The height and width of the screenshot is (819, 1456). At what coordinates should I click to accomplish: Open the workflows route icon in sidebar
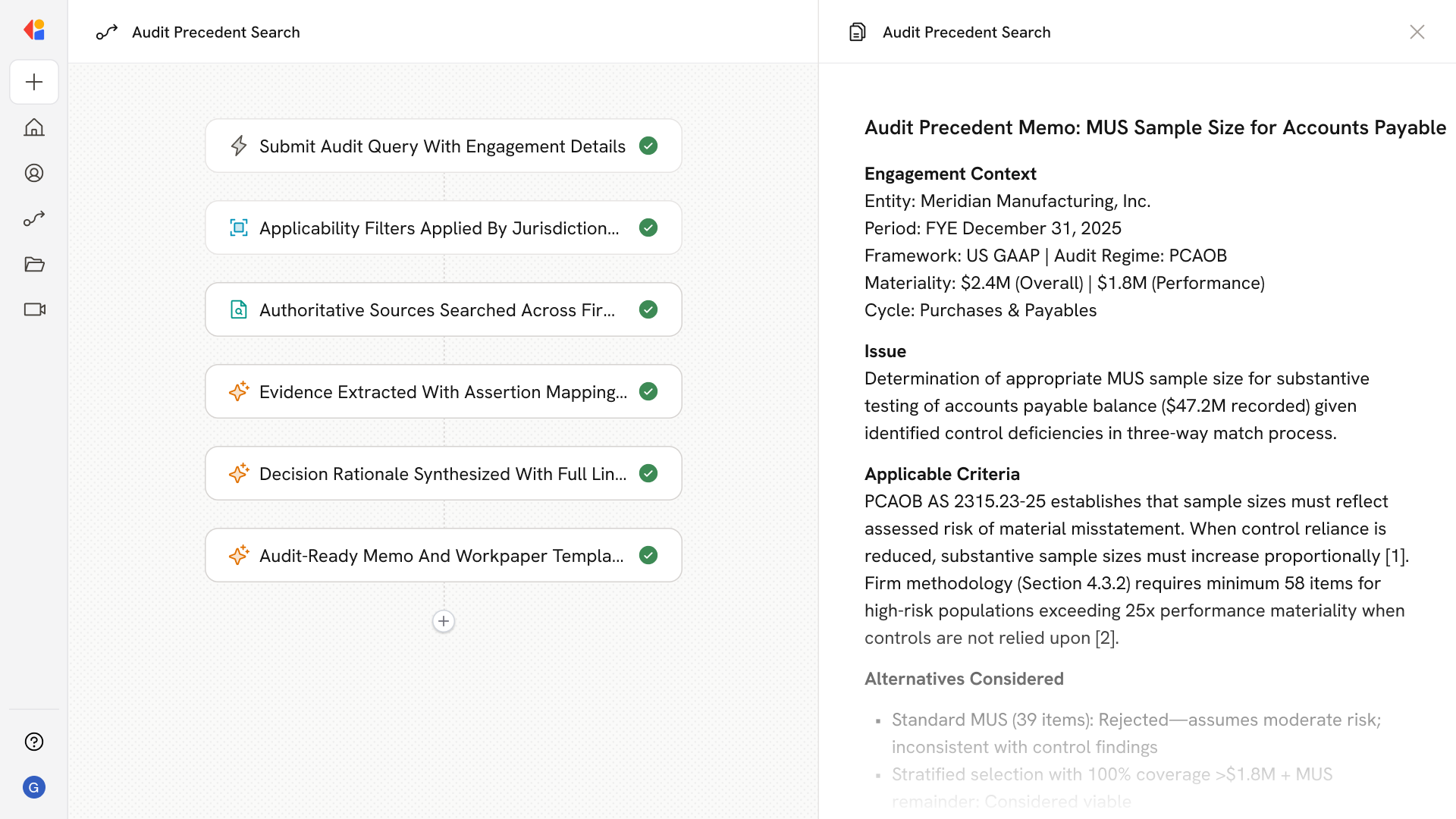[x=34, y=218]
